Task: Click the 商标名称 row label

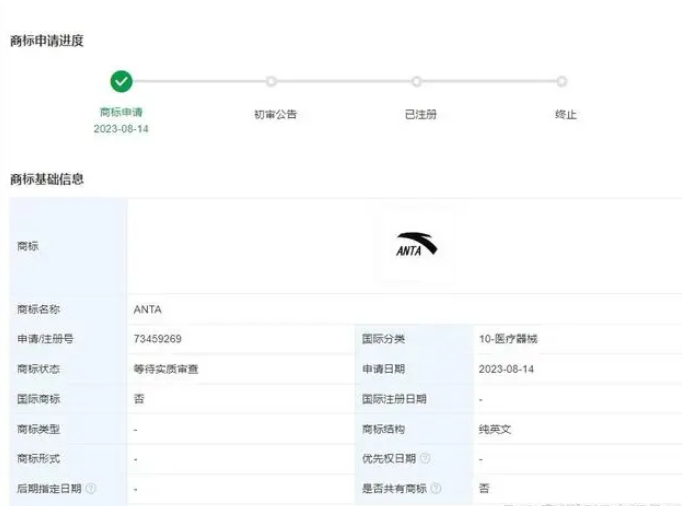Action: tap(38, 309)
